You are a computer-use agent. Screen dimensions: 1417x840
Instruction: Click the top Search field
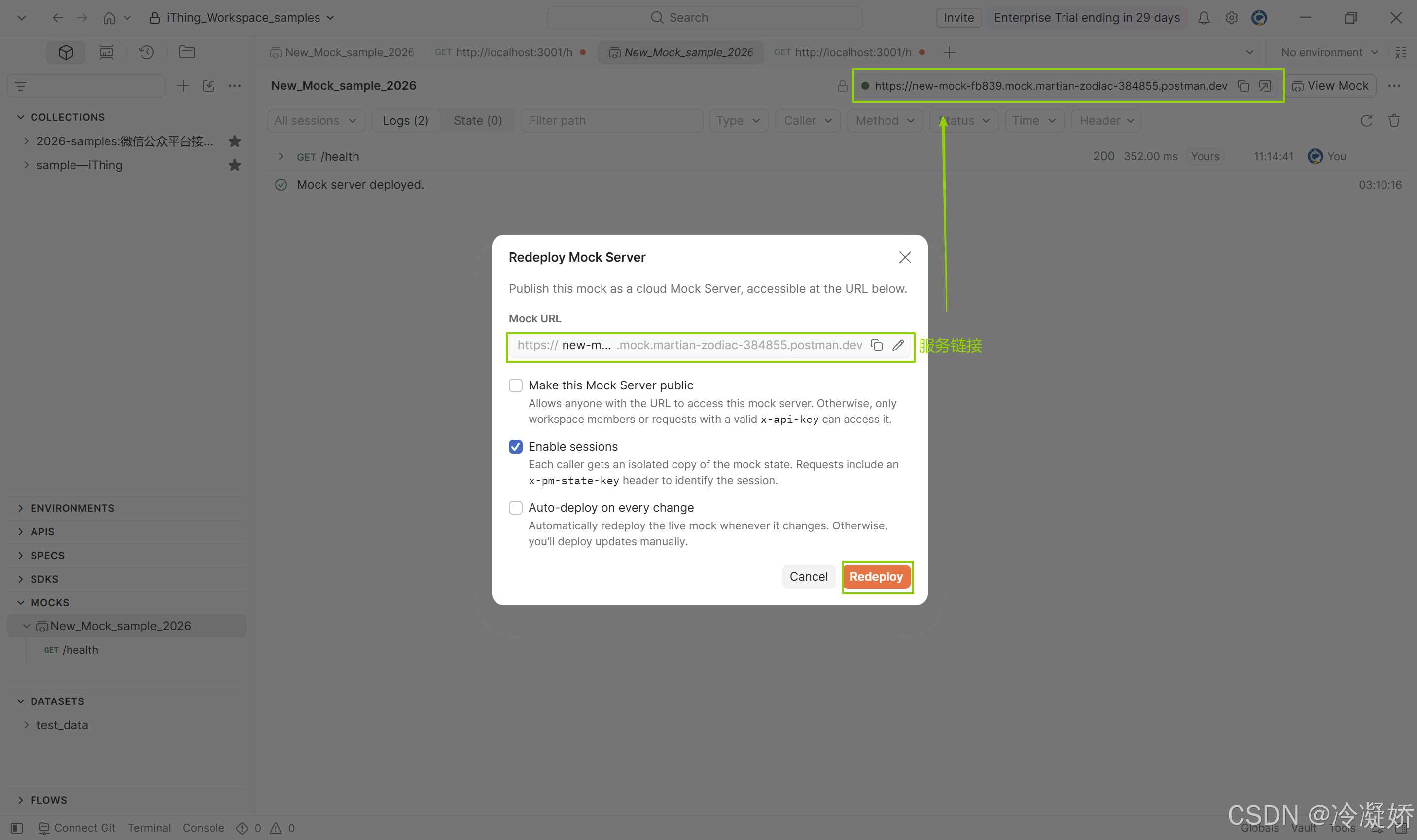click(x=704, y=18)
